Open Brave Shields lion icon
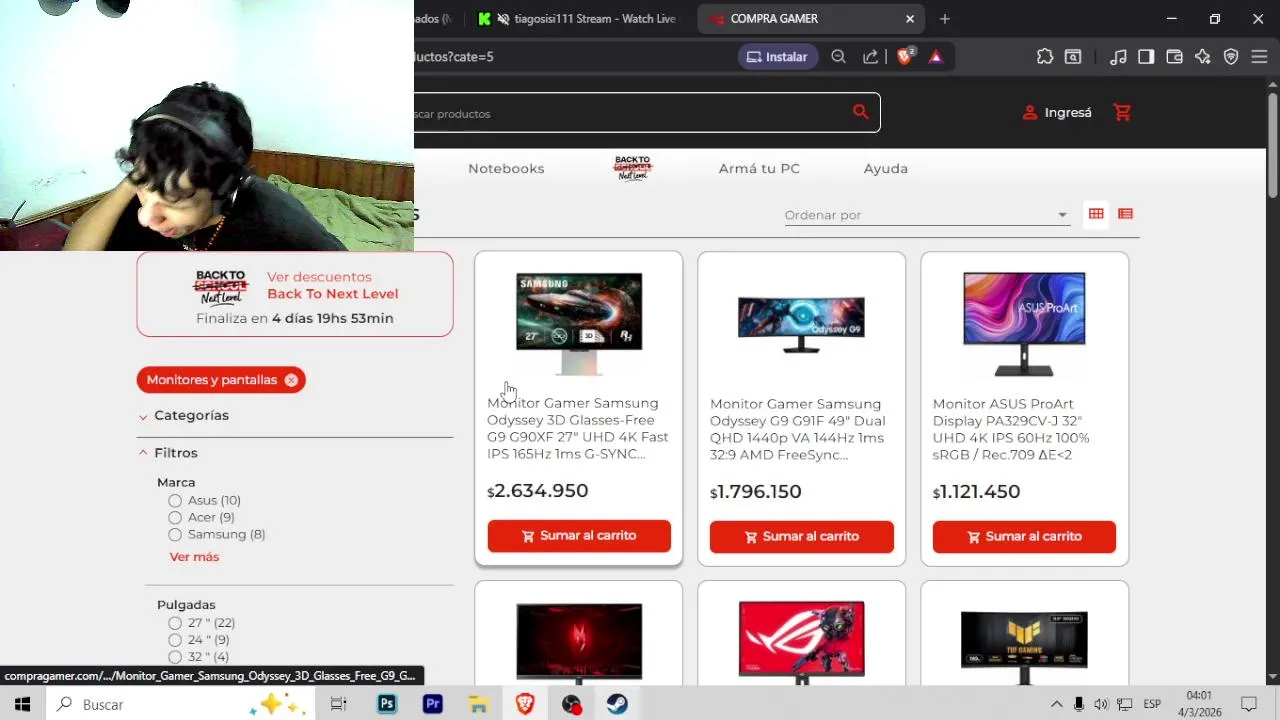The image size is (1280, 720). point(904,57)
